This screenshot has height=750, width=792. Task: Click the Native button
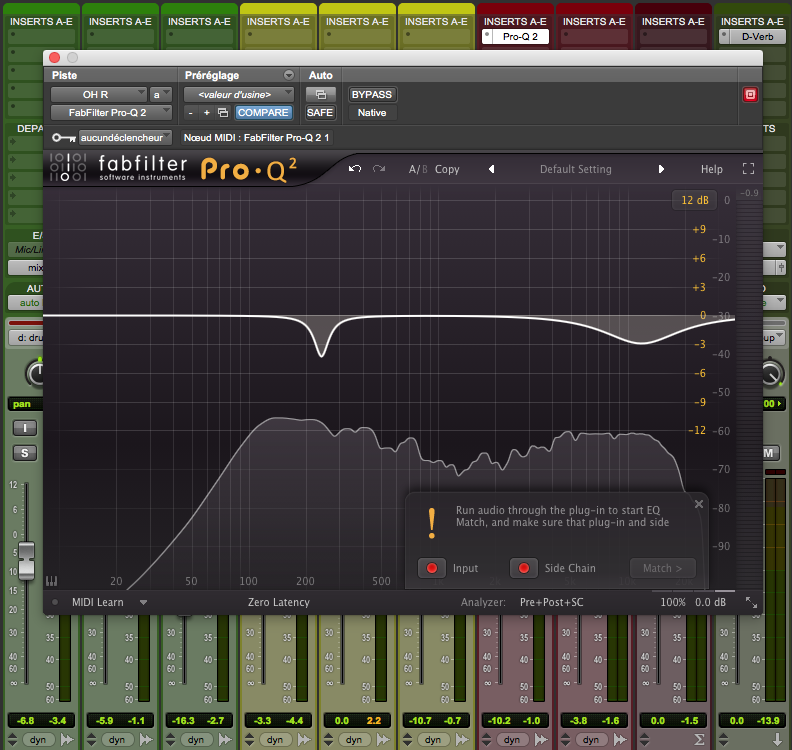(372, 113)
